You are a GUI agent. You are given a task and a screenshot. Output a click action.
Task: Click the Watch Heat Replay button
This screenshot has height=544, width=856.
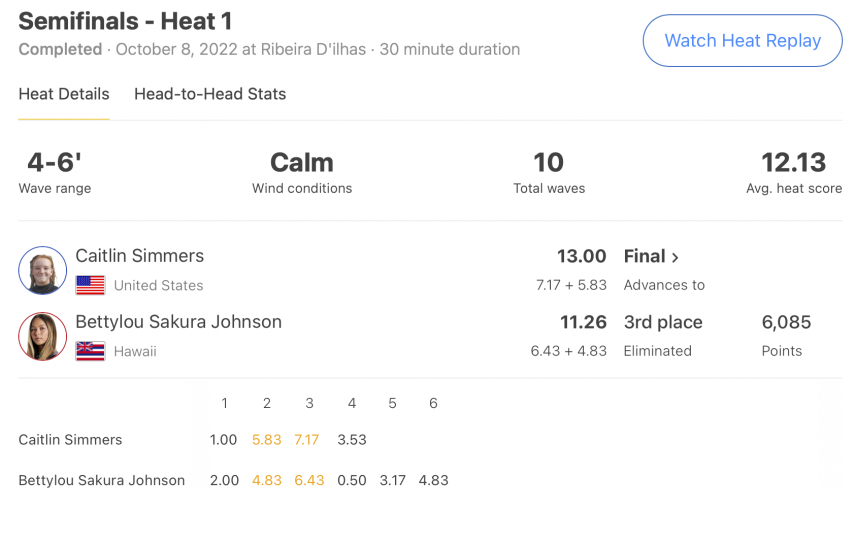(x=742, y=40)
